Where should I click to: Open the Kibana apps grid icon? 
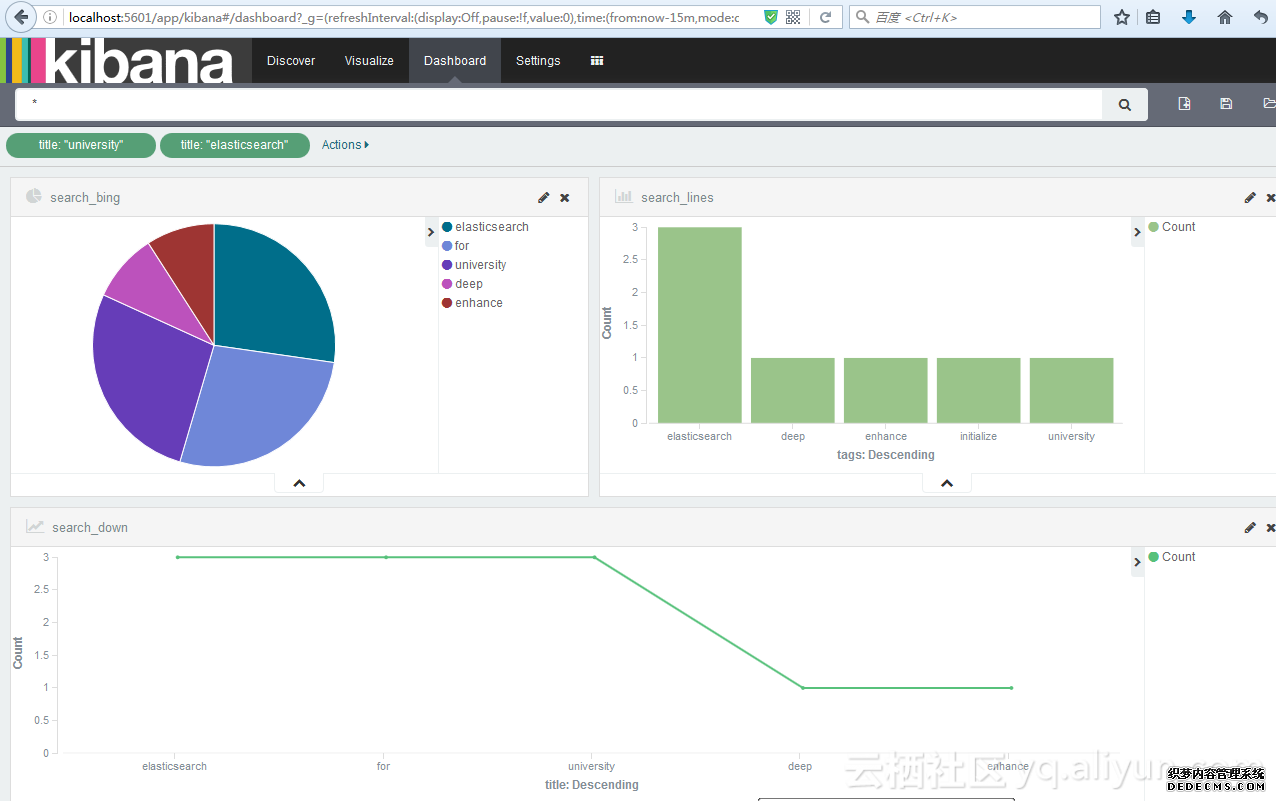(x=597, y=61)
